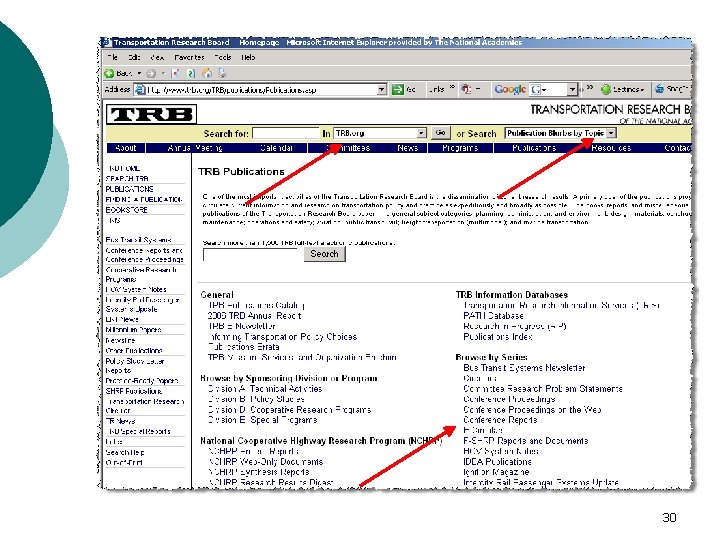Open the IDEA Publications link
The width and height of the screenshot is (720, 540).
497,461
